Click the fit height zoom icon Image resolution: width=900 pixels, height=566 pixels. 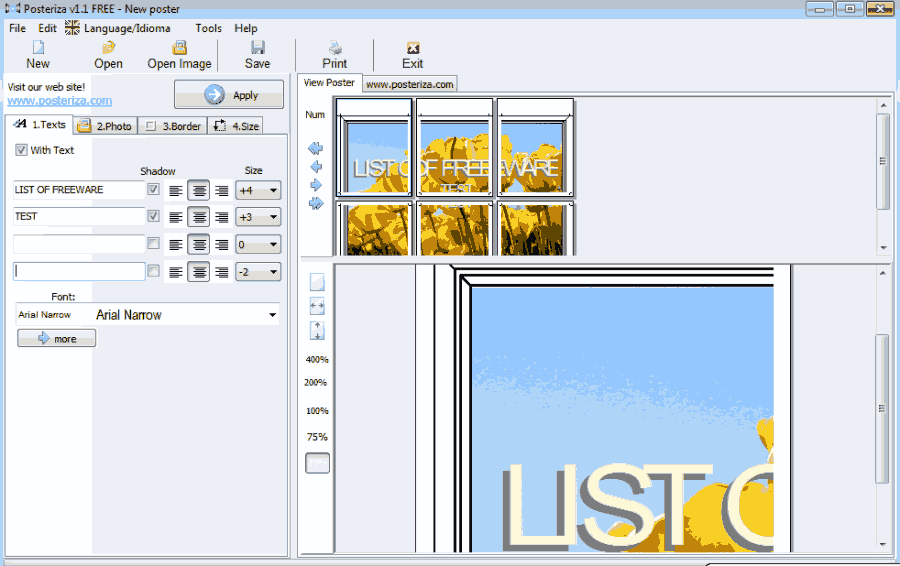(x=317, y=331)
